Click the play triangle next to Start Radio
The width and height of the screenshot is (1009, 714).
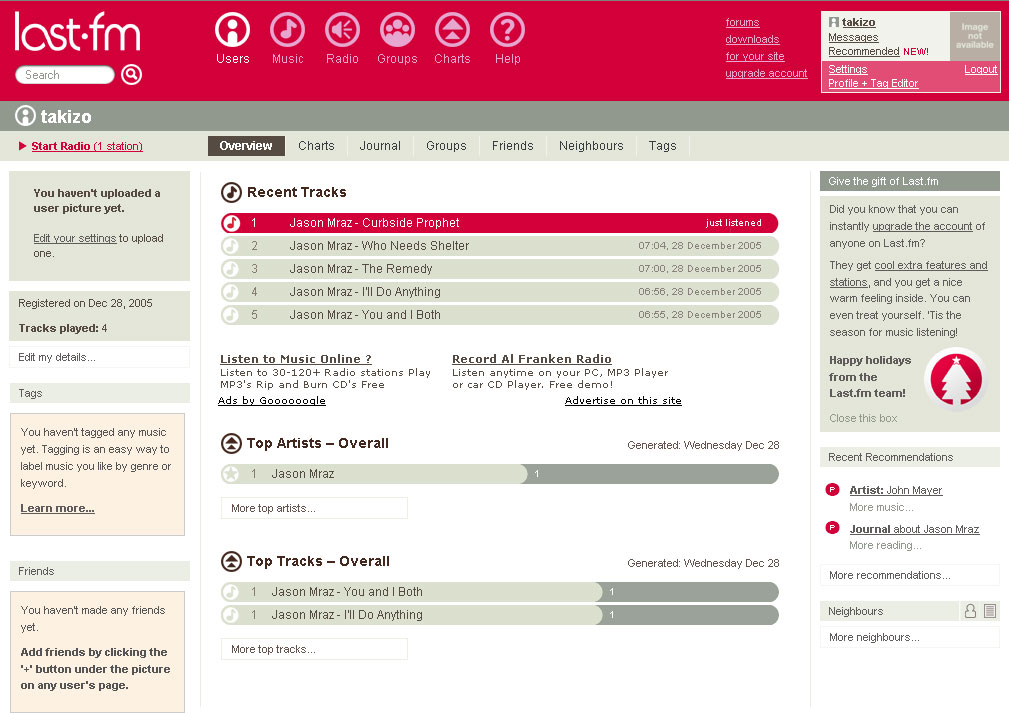point(23,146)
